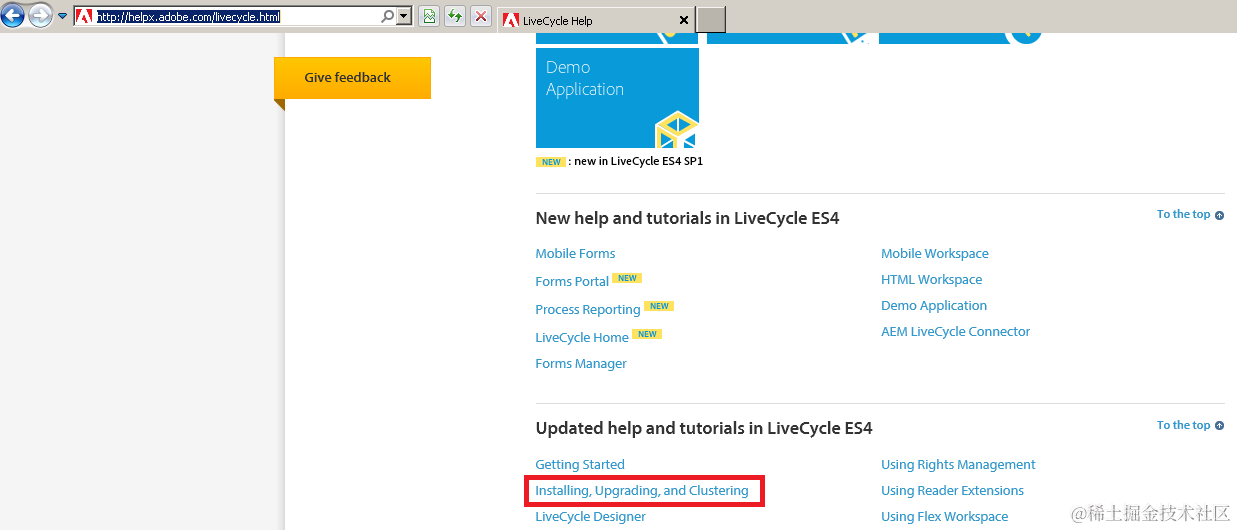Viewport: 1237px width, 530px height.
Task: Open the HTML Workspace link
Action: (931, 280)
